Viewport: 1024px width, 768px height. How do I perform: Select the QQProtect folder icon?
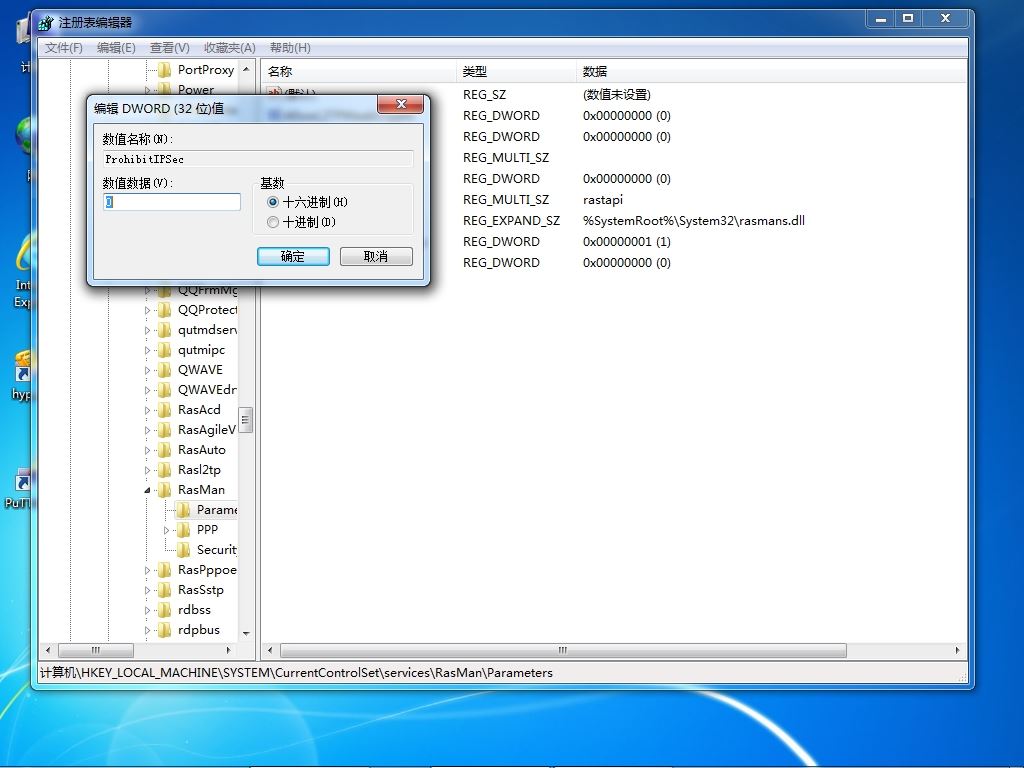[165, 310]
